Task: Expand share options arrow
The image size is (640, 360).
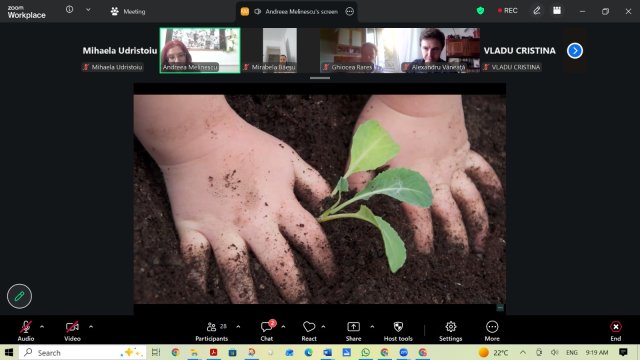Action: click(x=372, y=327)
